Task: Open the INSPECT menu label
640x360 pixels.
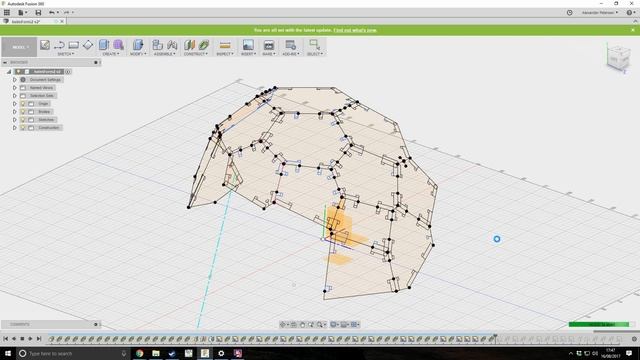Action: [224, 54]
